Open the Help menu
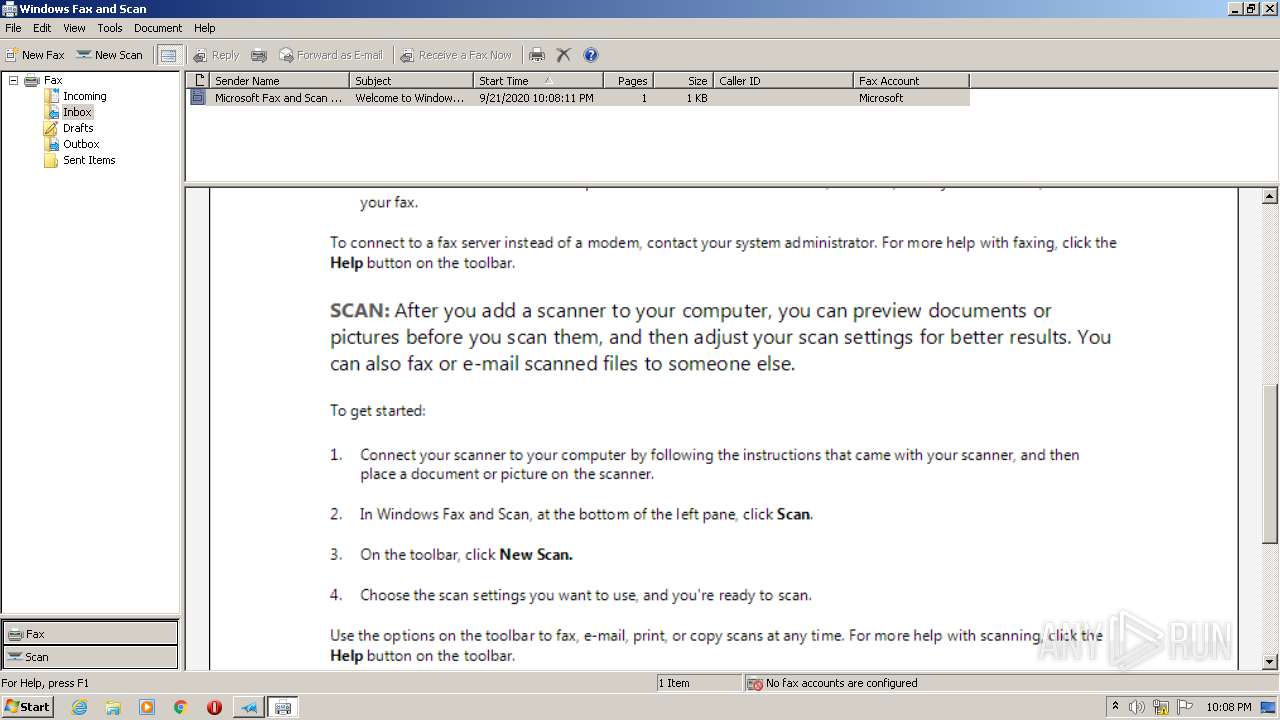 coord(204,28)
